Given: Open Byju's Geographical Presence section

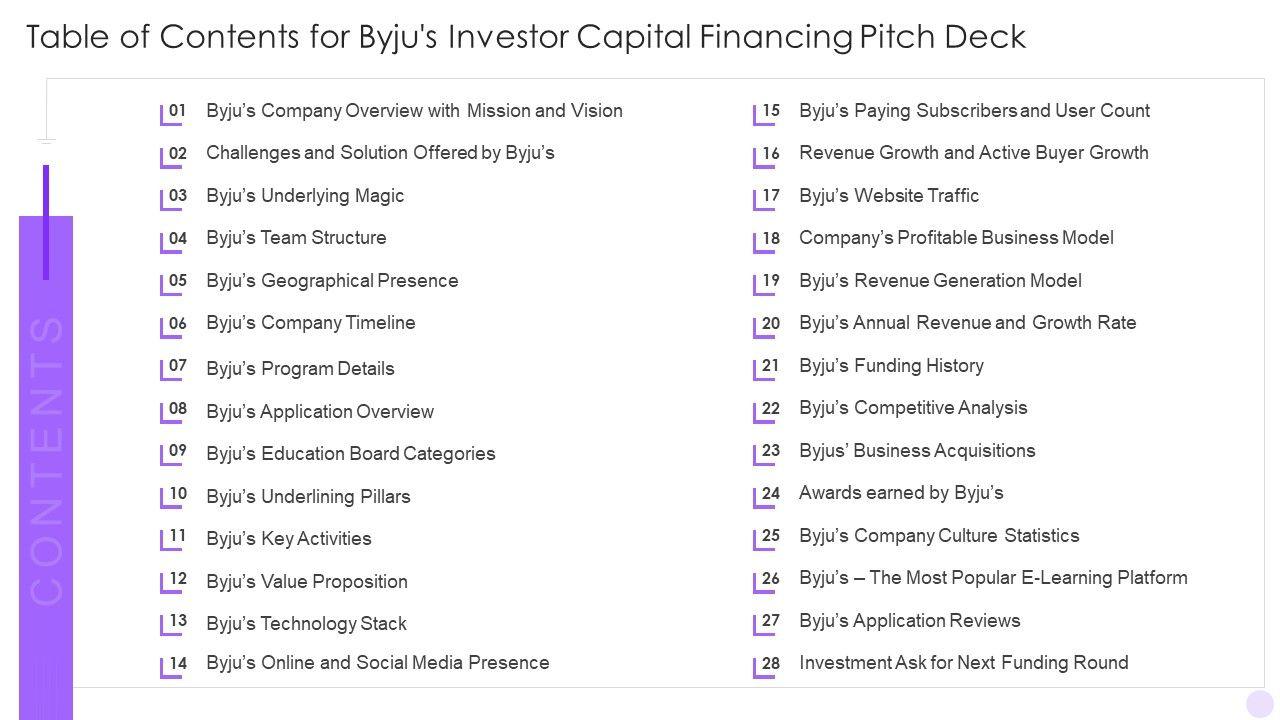Looking at the screenshot, I should coord(332,281).
